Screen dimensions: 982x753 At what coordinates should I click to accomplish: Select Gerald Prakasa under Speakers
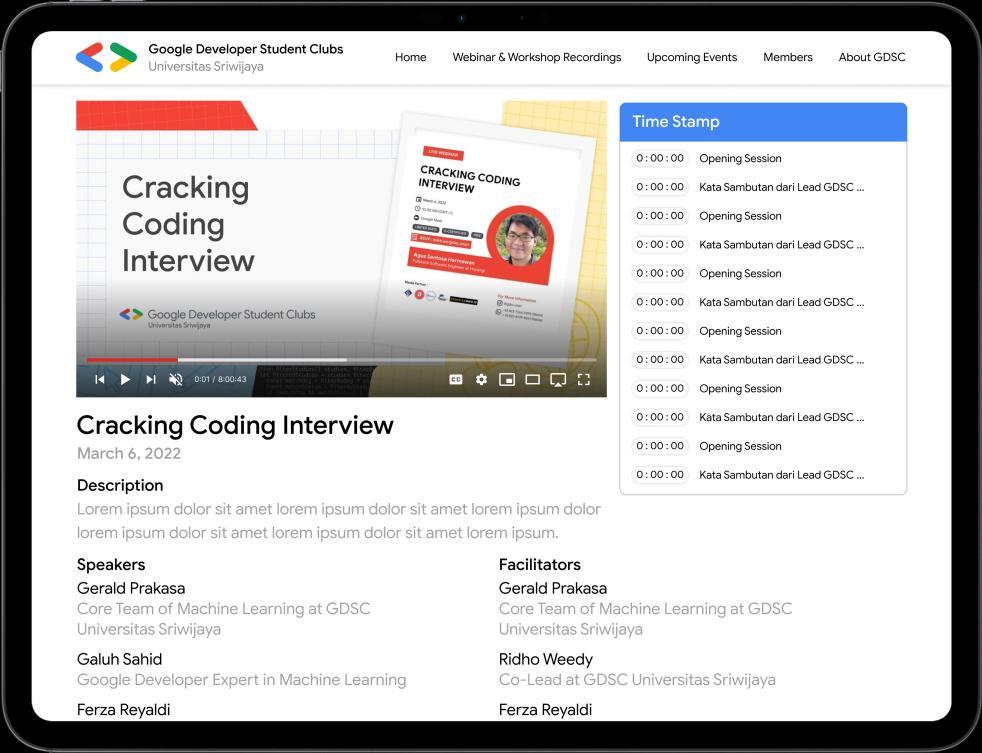coord(131,588)
